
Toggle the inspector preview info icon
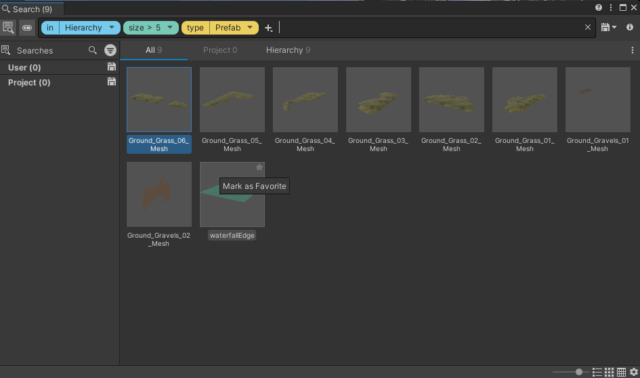629,27
